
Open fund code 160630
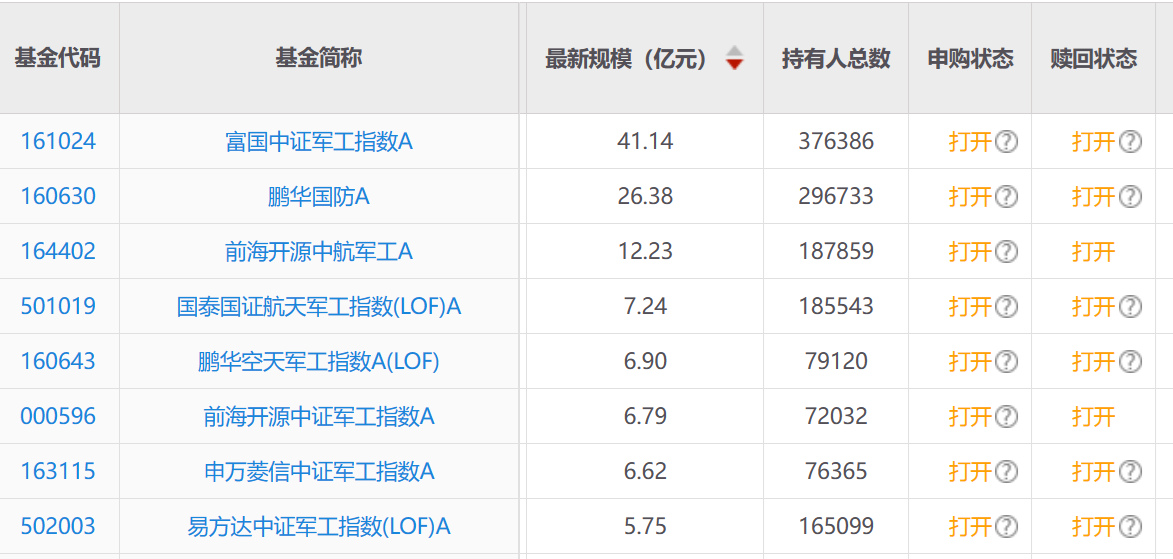pos(58,197)
